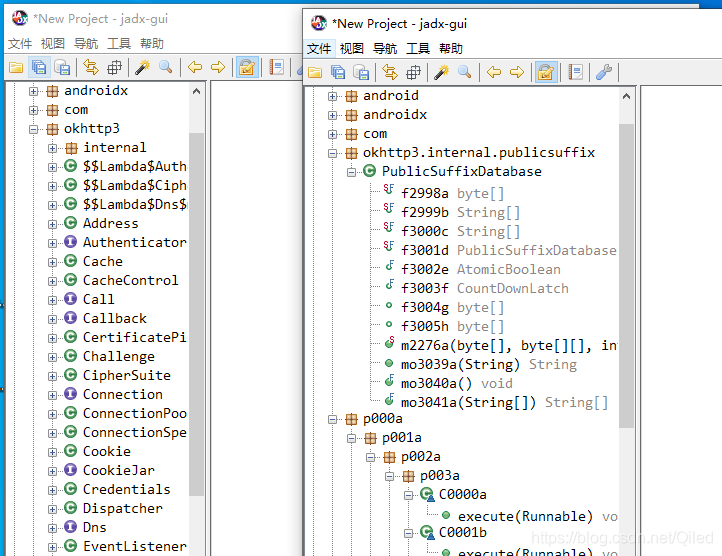Open the 视图 menu in the front window
The width and height of the screenshot is (722, 556).
click(352, 48)
